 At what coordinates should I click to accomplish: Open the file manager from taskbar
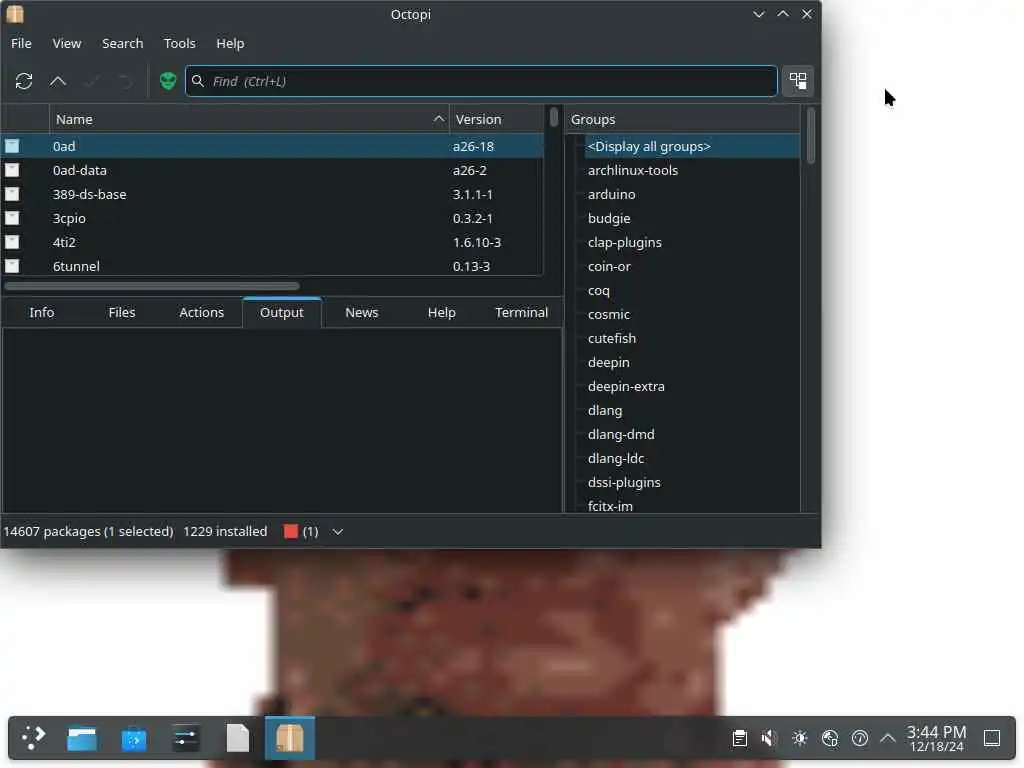pyautogui.click(x=82, y=738)
